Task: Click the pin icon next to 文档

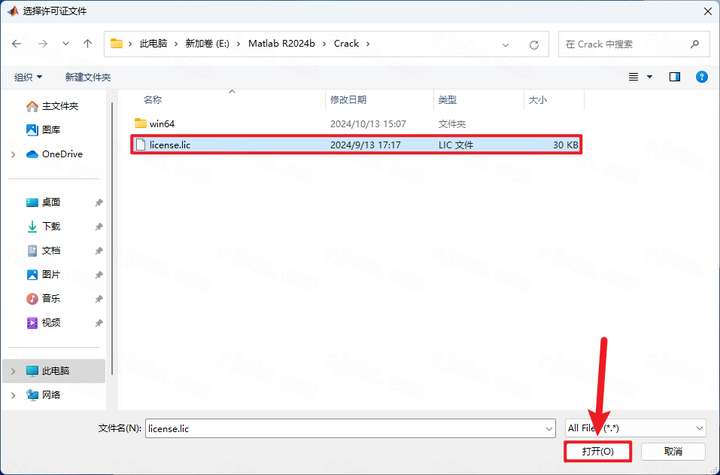Action: [98, 251]
